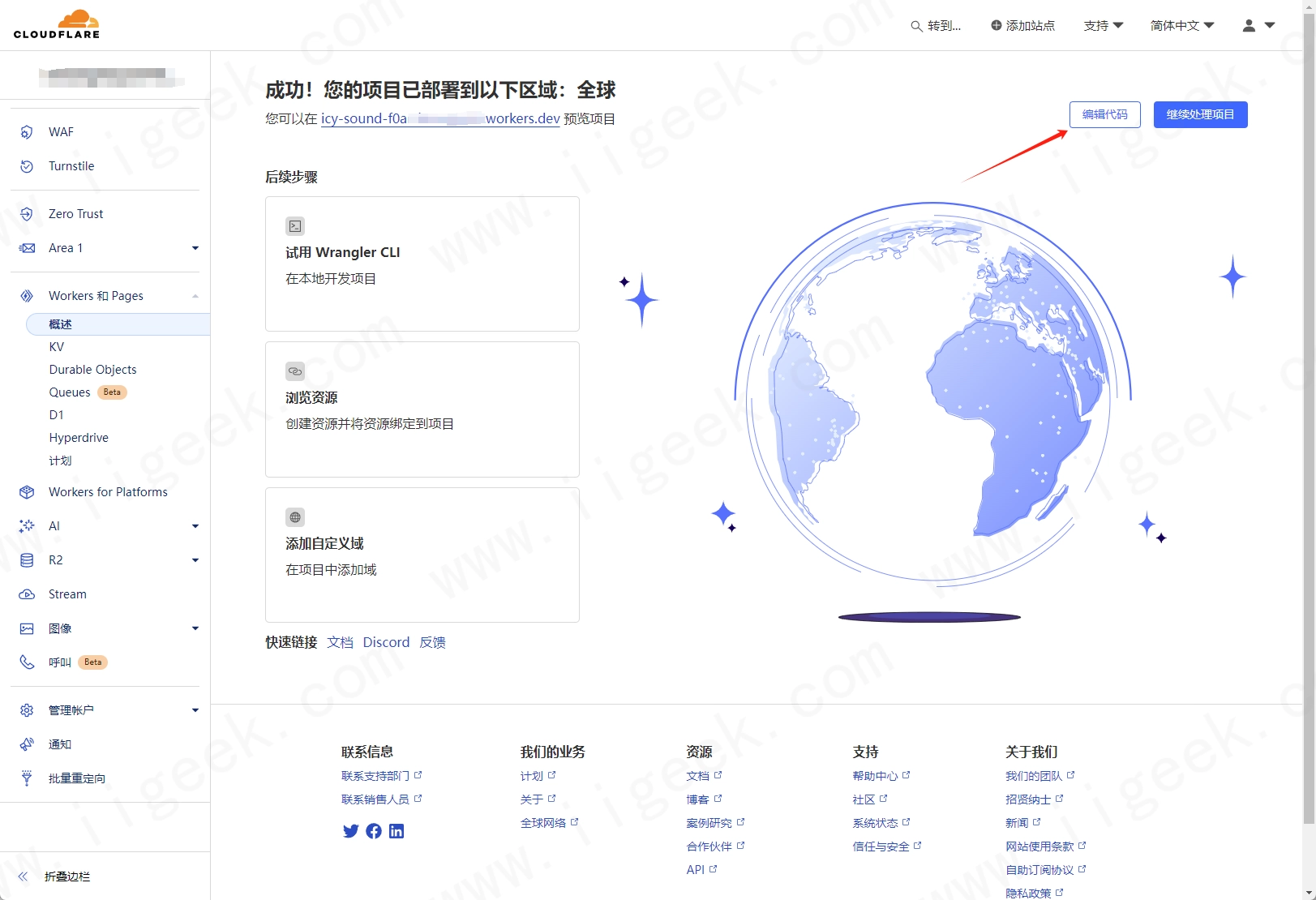Click the manage account gear icon
The width and height of the screenshot is (1316, 900).
(27, 710)
